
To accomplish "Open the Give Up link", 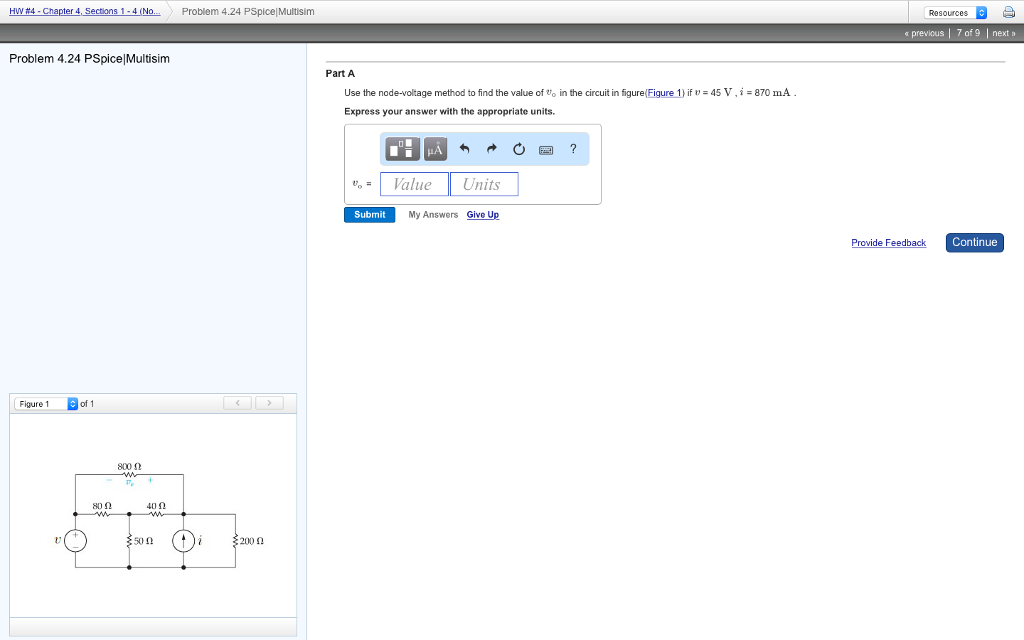I will click(482, 214).
